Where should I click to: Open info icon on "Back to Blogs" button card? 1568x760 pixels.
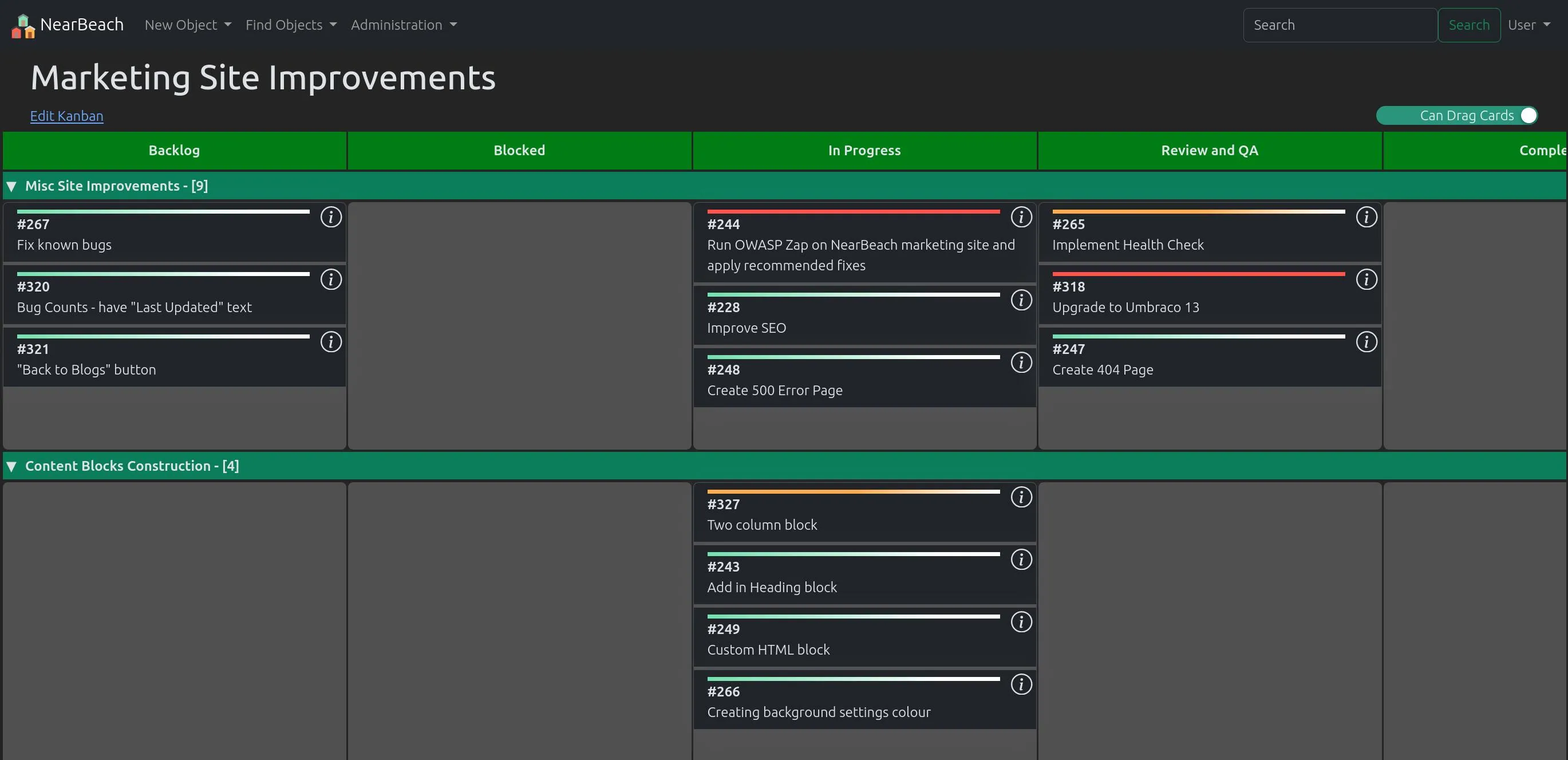click(x=330, y=342)
